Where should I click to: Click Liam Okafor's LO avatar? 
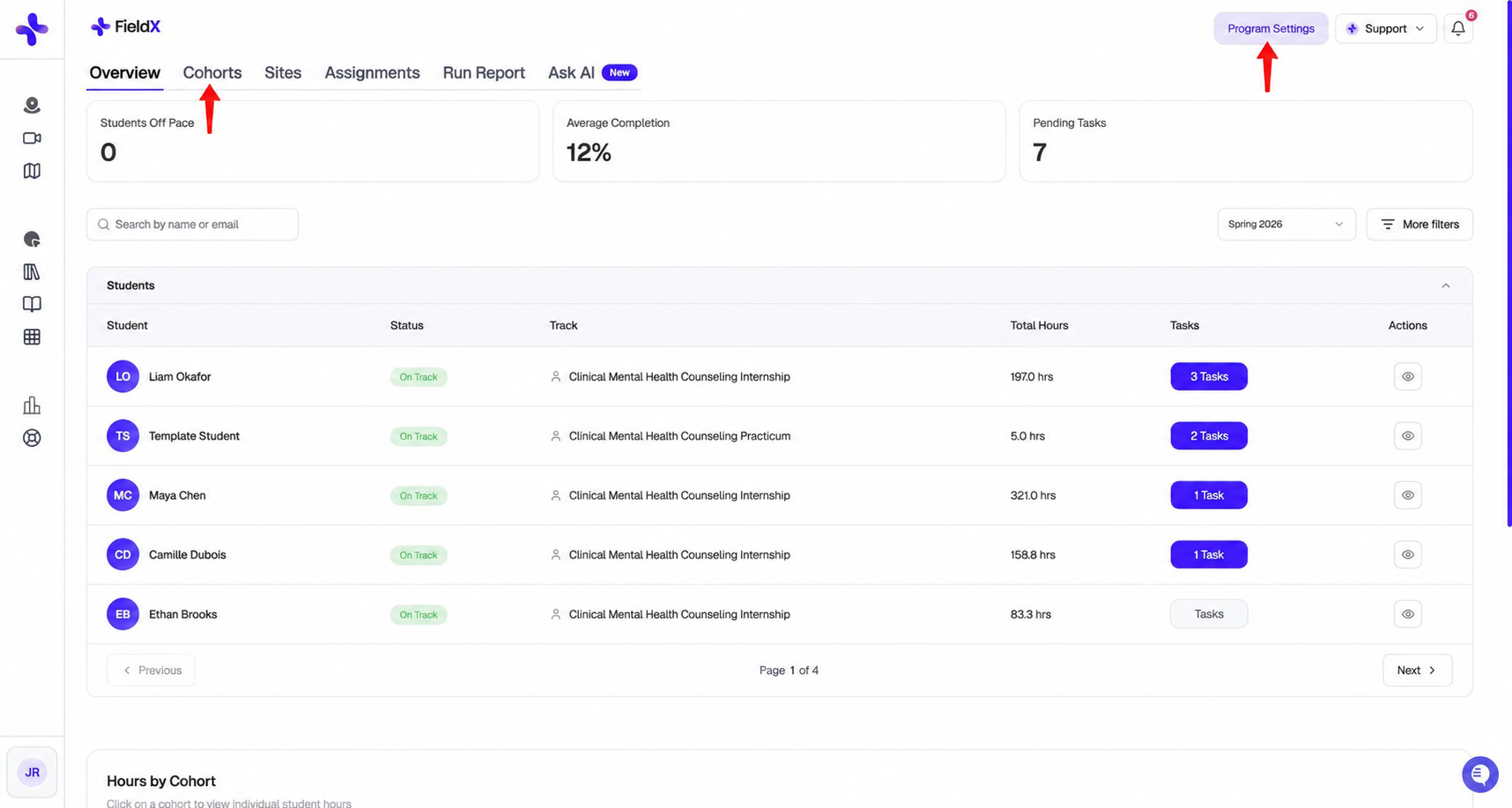coord(122,376)
